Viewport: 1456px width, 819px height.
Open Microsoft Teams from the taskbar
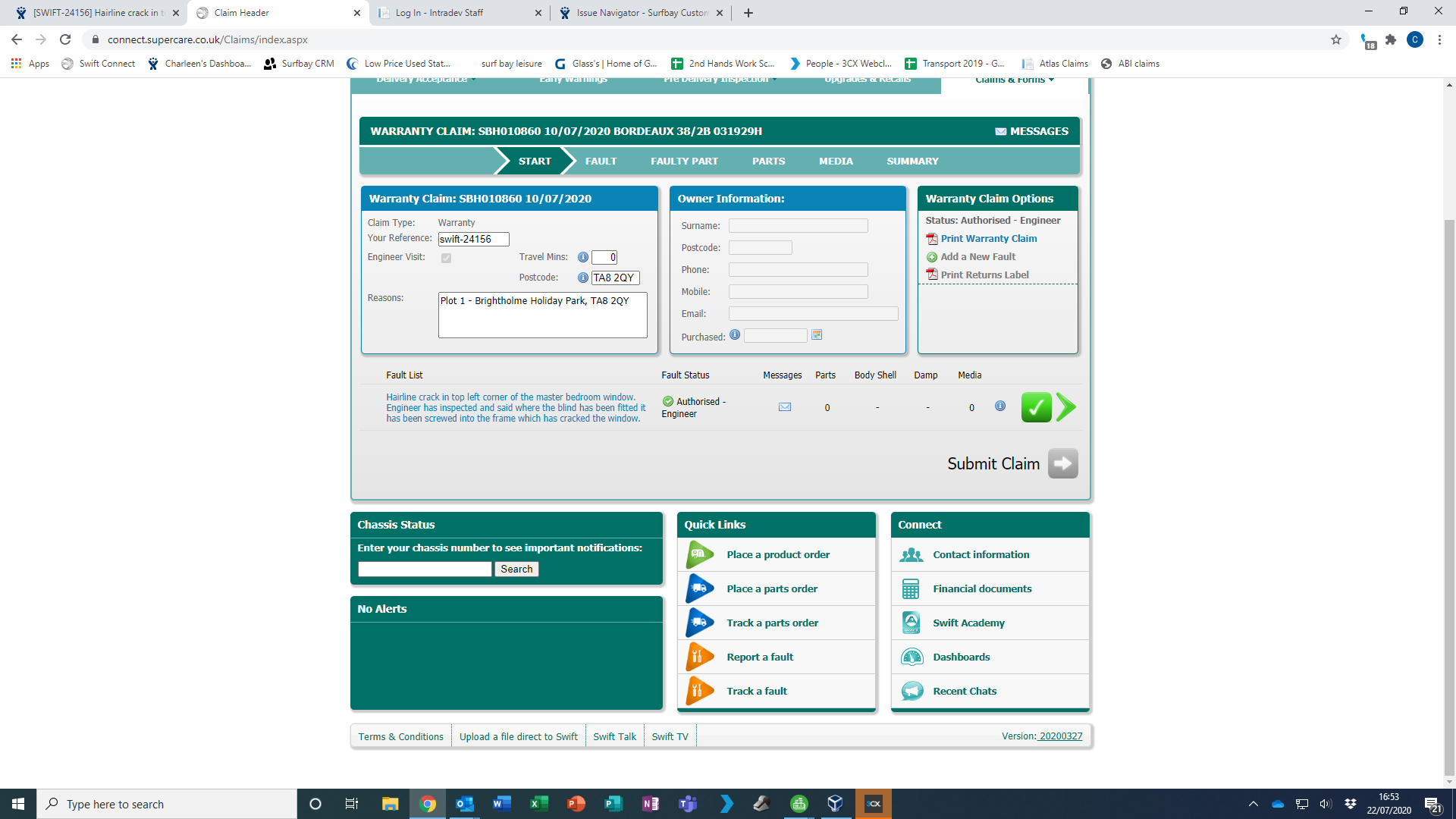(x=688, y=804)
